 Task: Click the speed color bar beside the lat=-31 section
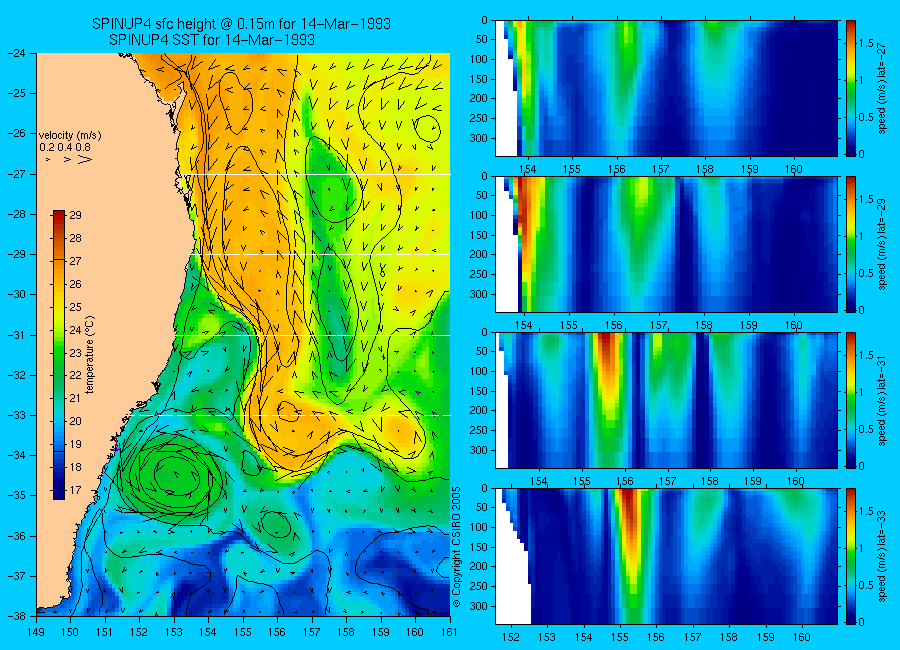pos(850,400)
